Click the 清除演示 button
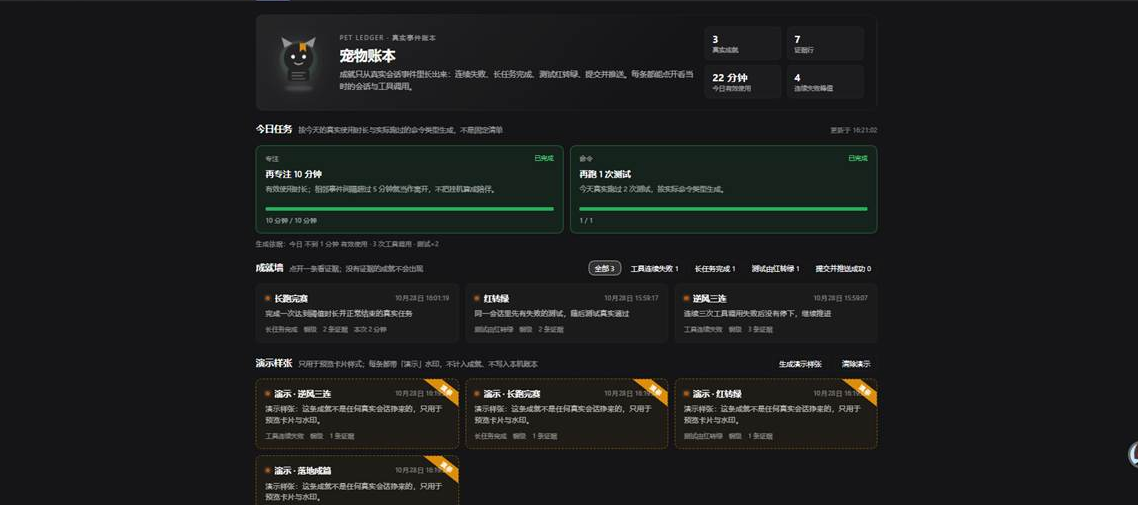This screenshot has height=505, width=1138. 856,364
